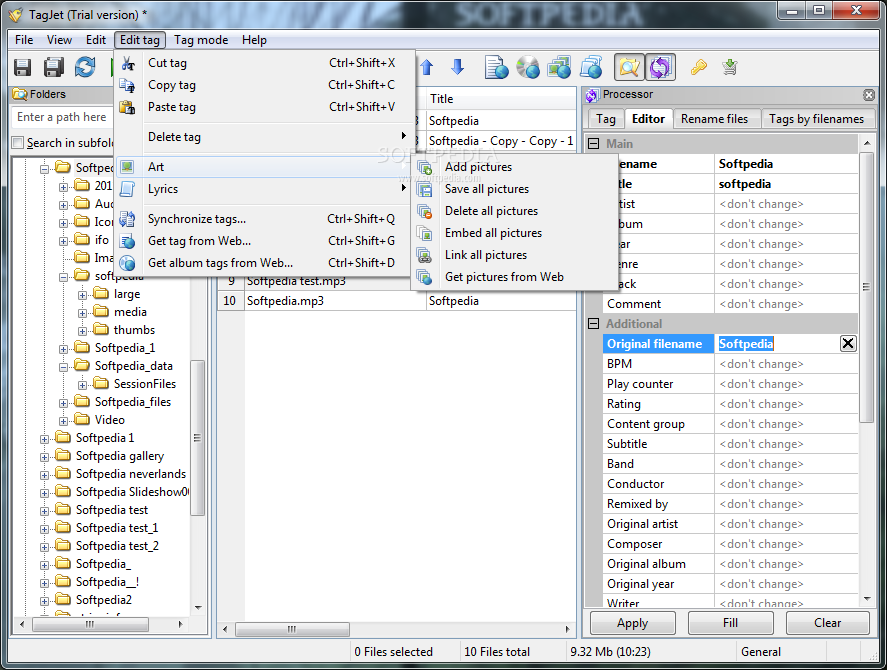Image resolution: width=887 pixels, height=670 pixels.
Task: Click the picture icon beside Art
Action: tap(128, 167)
